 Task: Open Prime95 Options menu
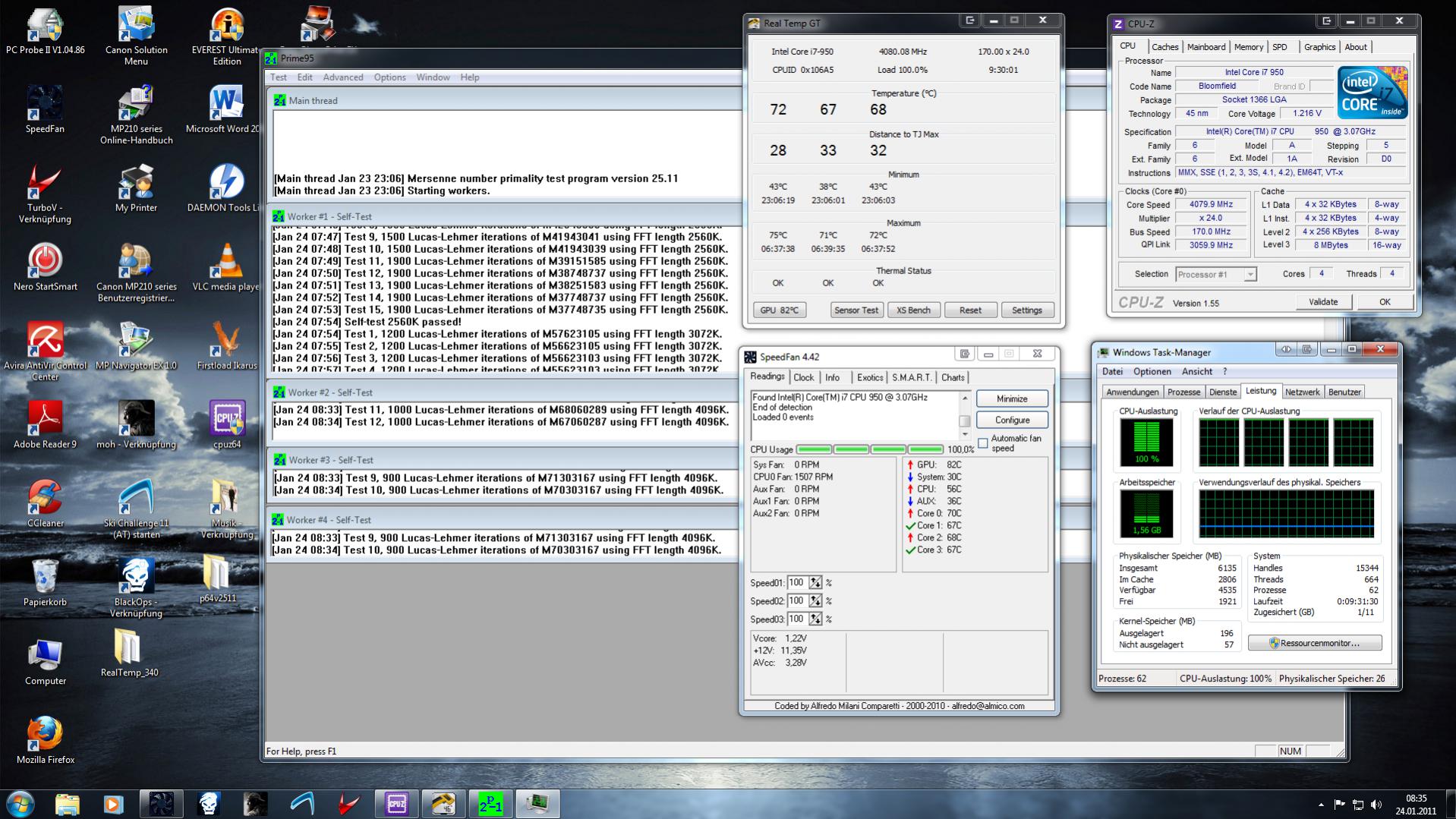coord(389,77)
